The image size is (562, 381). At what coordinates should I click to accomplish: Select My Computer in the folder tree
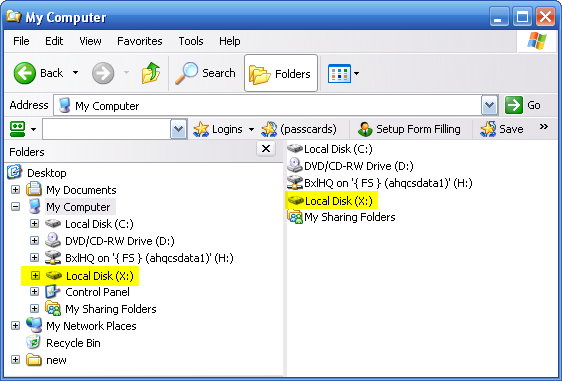78,207
